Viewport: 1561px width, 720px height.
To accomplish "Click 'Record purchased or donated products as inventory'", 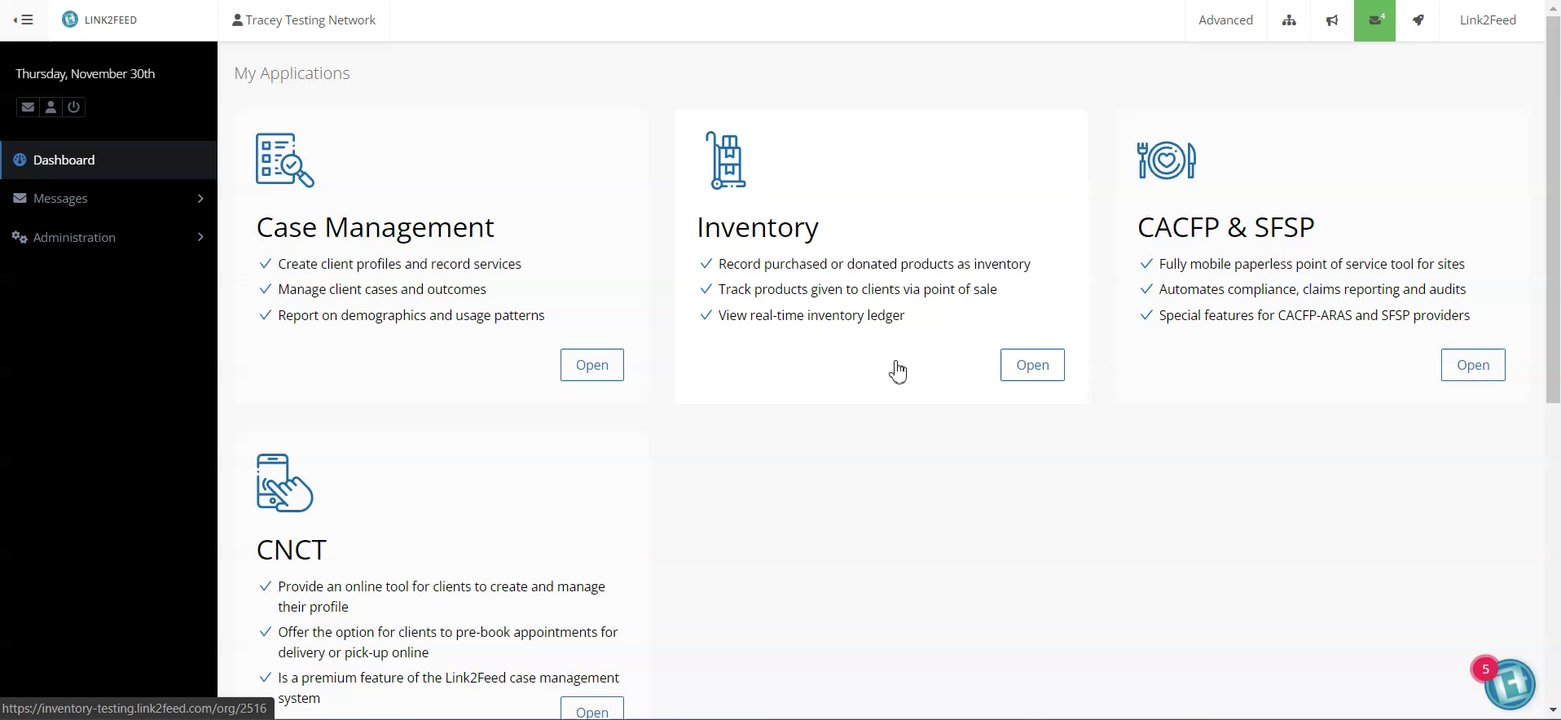I will pos(874,264).
